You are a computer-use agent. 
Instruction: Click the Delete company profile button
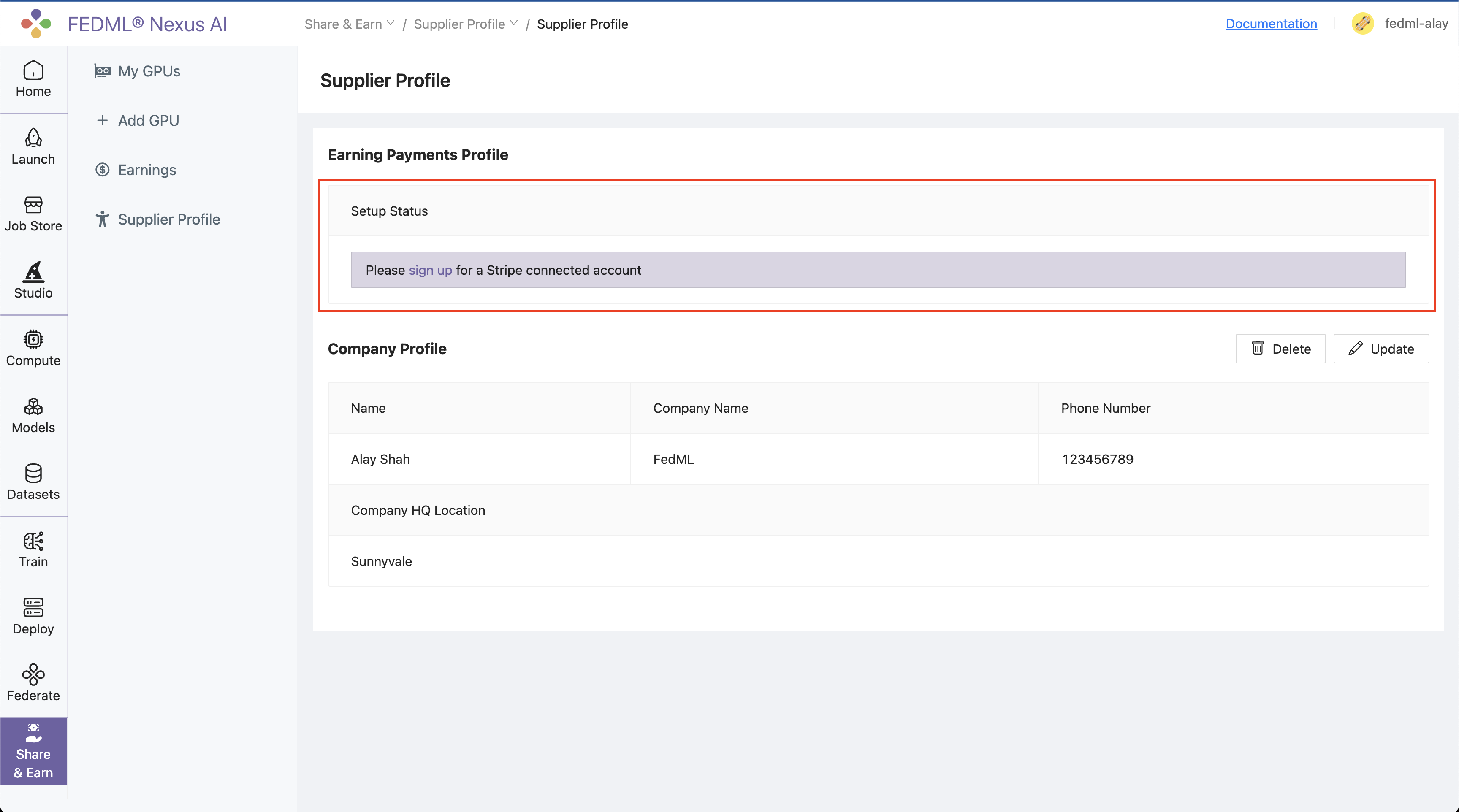point(1280,349)
